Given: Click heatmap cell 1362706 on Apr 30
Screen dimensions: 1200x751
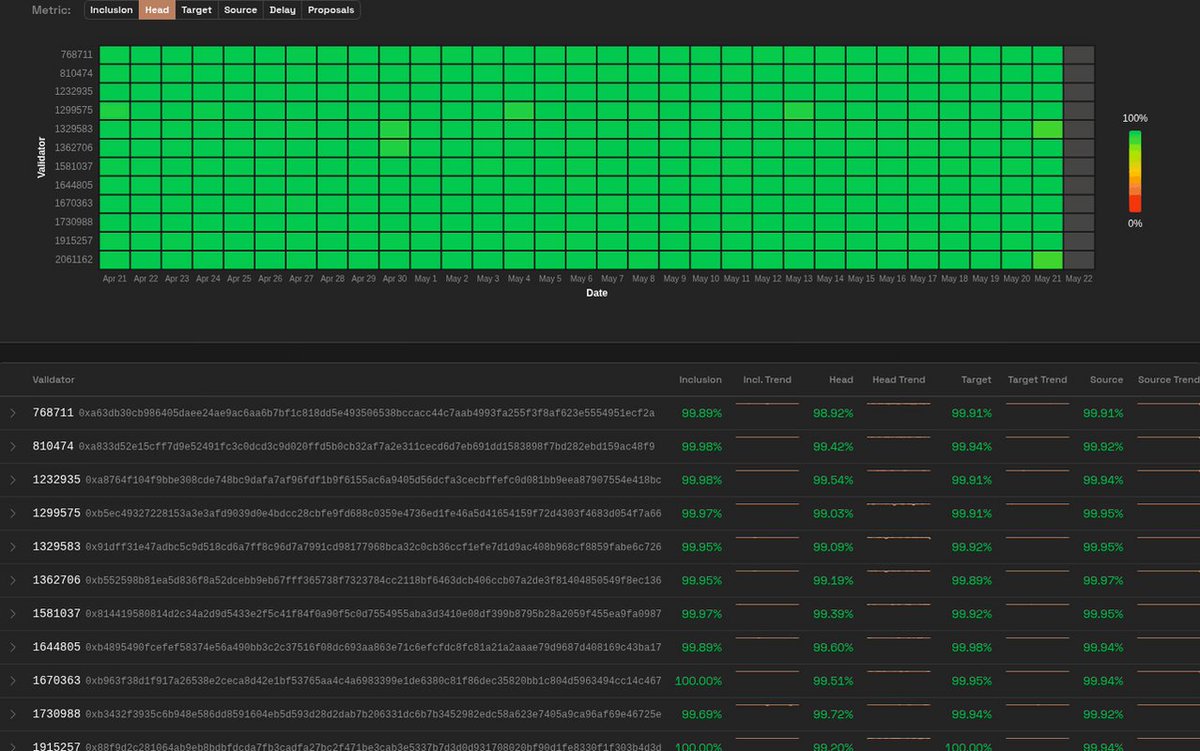Looking at the screenshot, I should coord(395,148).
